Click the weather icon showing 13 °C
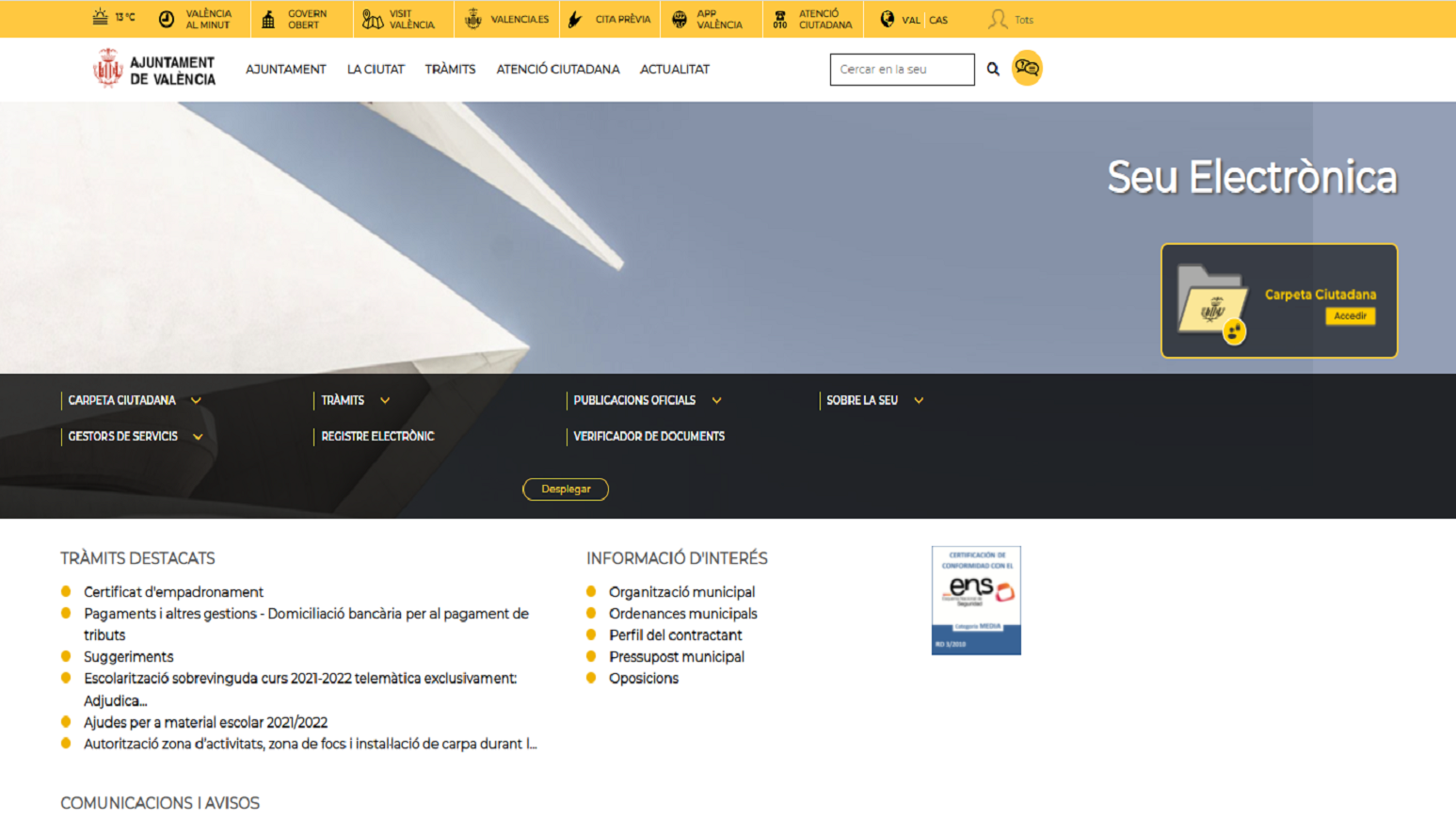The image size is (1456, 819). pyautogui.click(x=100, y=18)
